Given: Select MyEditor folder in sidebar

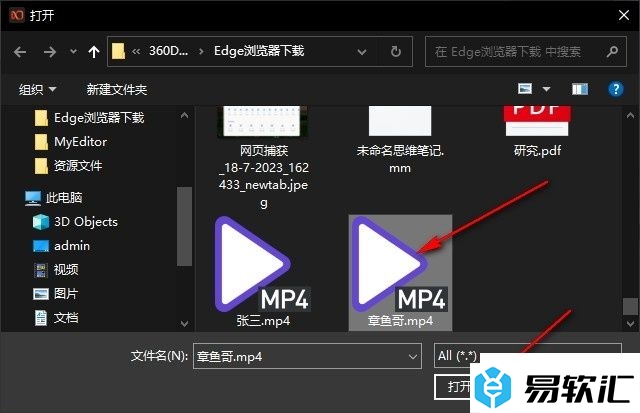Looking at the screenshot, I should (70, 142).
